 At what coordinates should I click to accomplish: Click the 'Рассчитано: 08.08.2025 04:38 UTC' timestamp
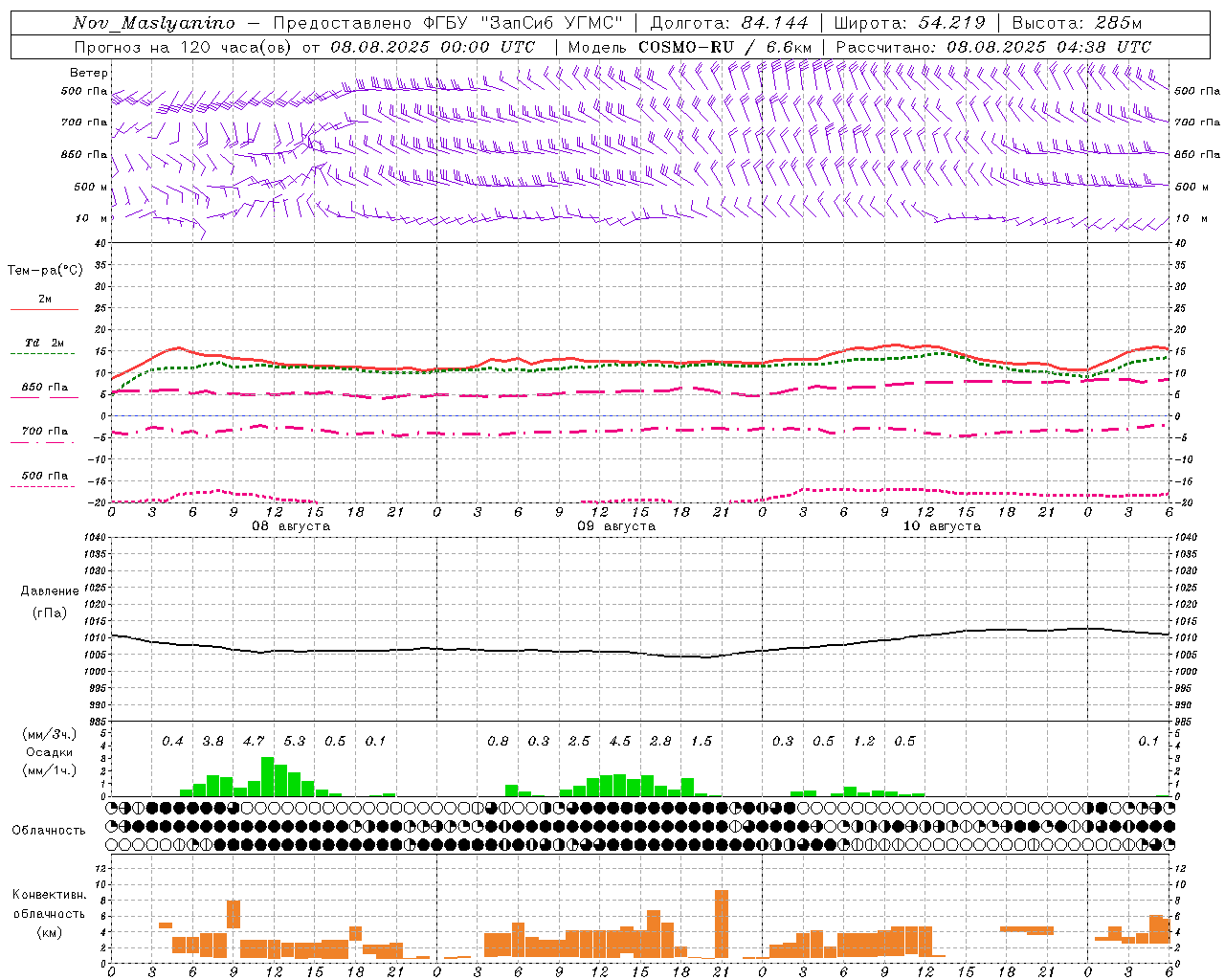click(x=993, y=47)
